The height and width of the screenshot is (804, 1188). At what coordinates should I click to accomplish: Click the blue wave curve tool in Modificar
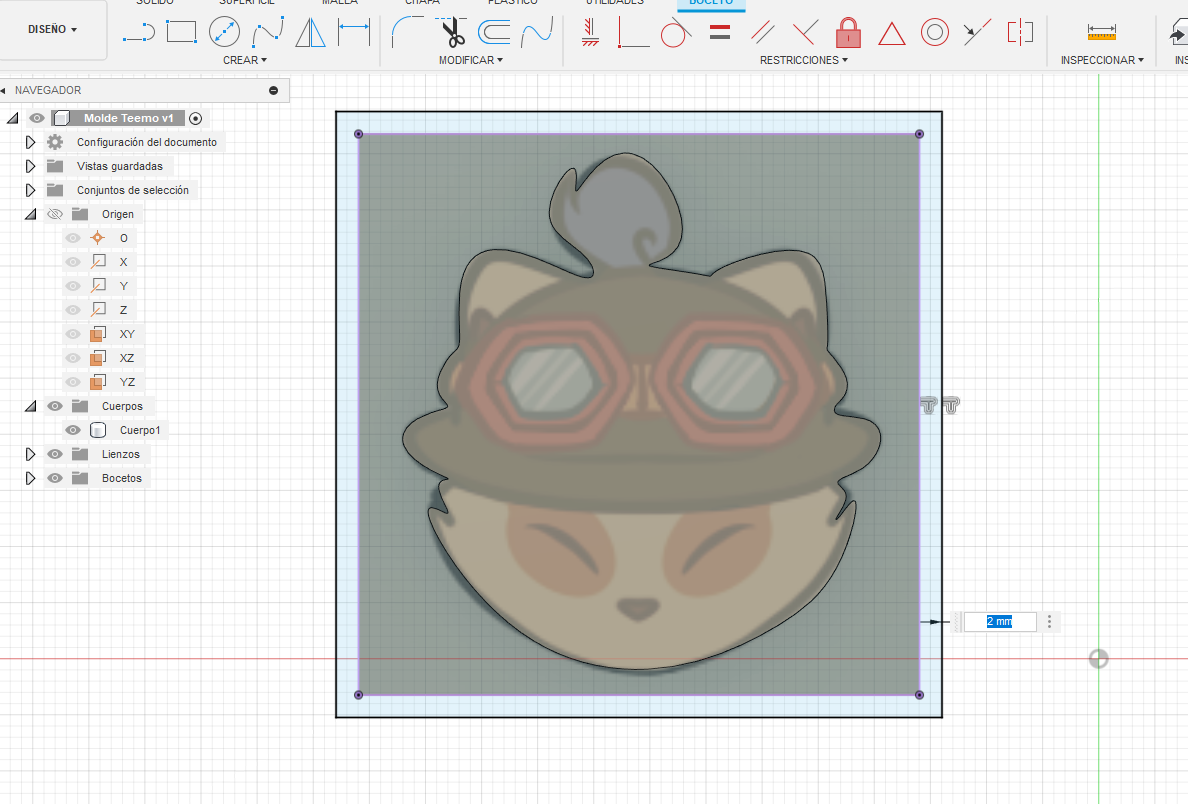(x=537, y=33)
